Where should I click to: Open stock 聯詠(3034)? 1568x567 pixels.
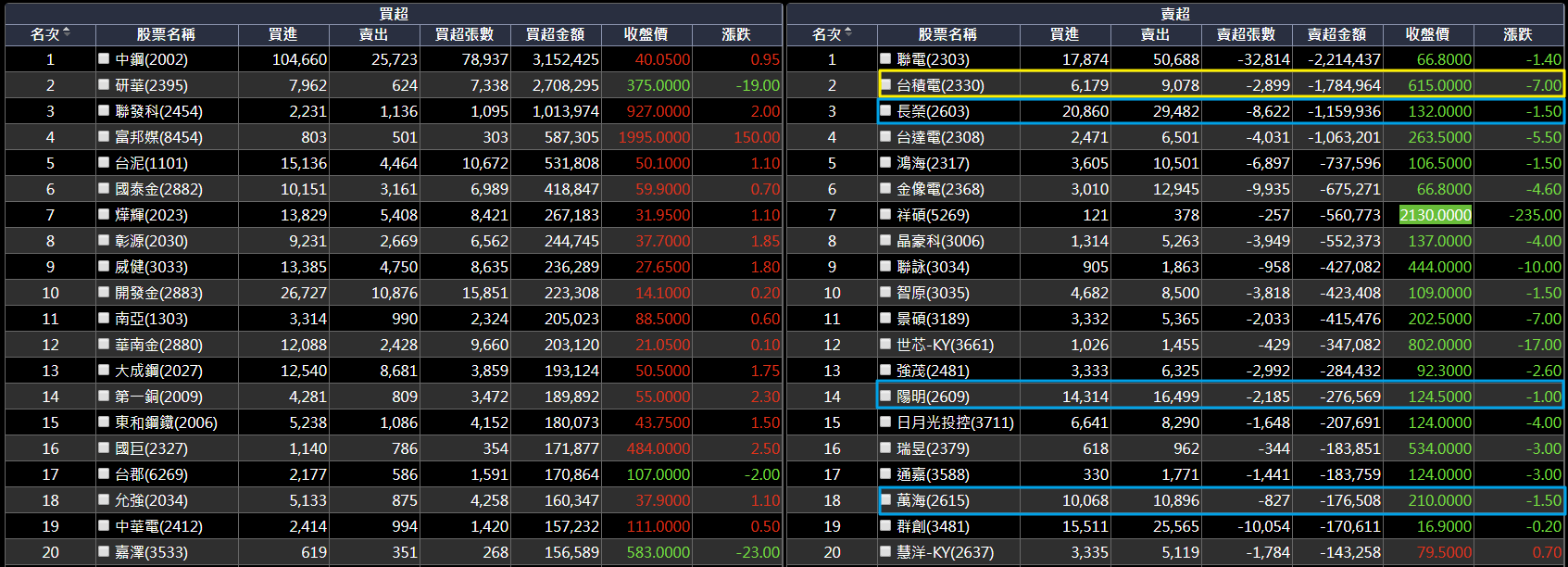(x=933, y=267)
